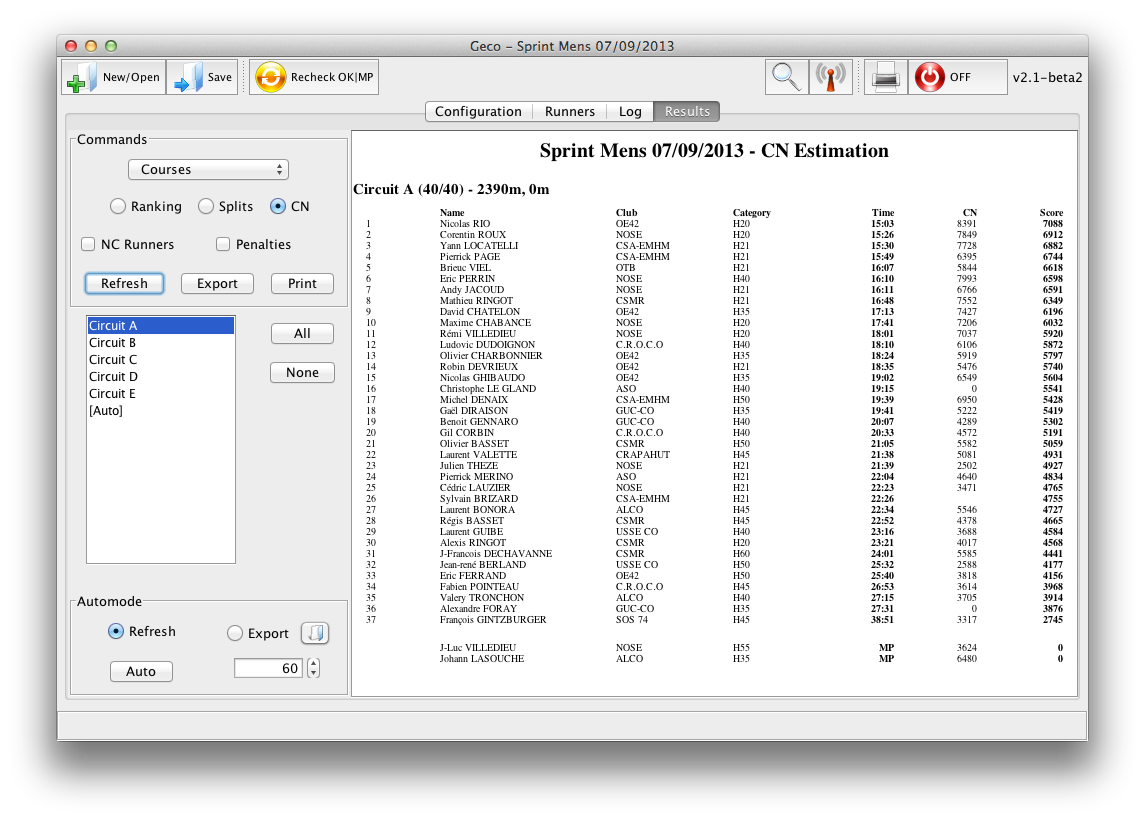Click the Save stage icon
The height and width of the screenshot is (820, 1145).
point(188,77)
